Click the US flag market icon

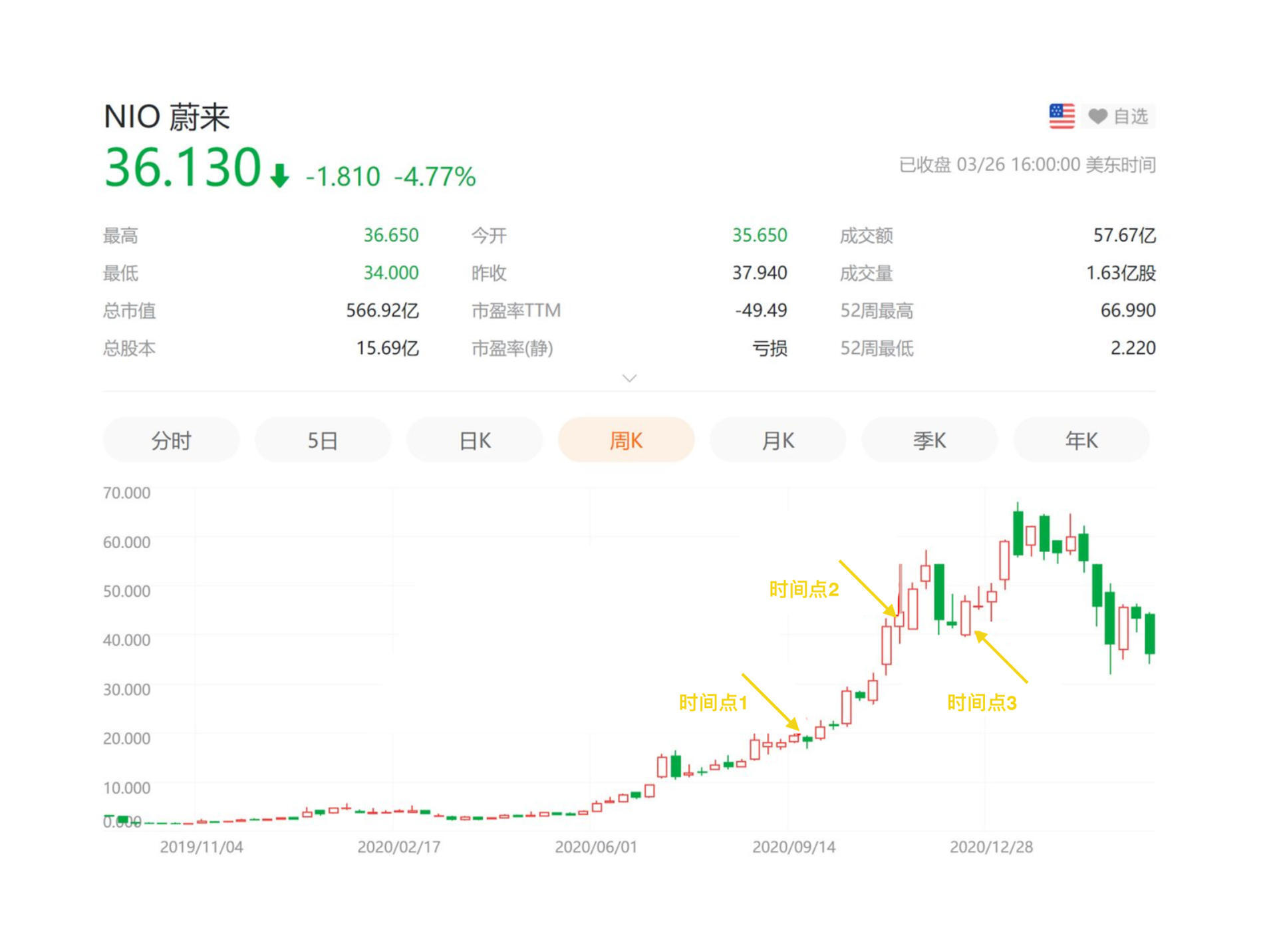point(1060,116)
